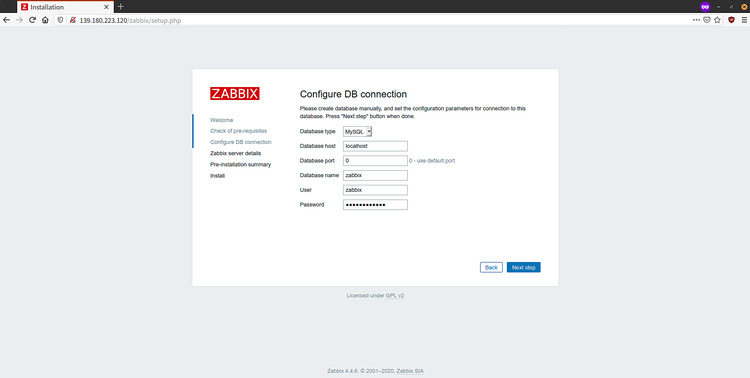Select Install step in sidebar
This screenshot has height=378, width=750.
(x=217, y=176)
